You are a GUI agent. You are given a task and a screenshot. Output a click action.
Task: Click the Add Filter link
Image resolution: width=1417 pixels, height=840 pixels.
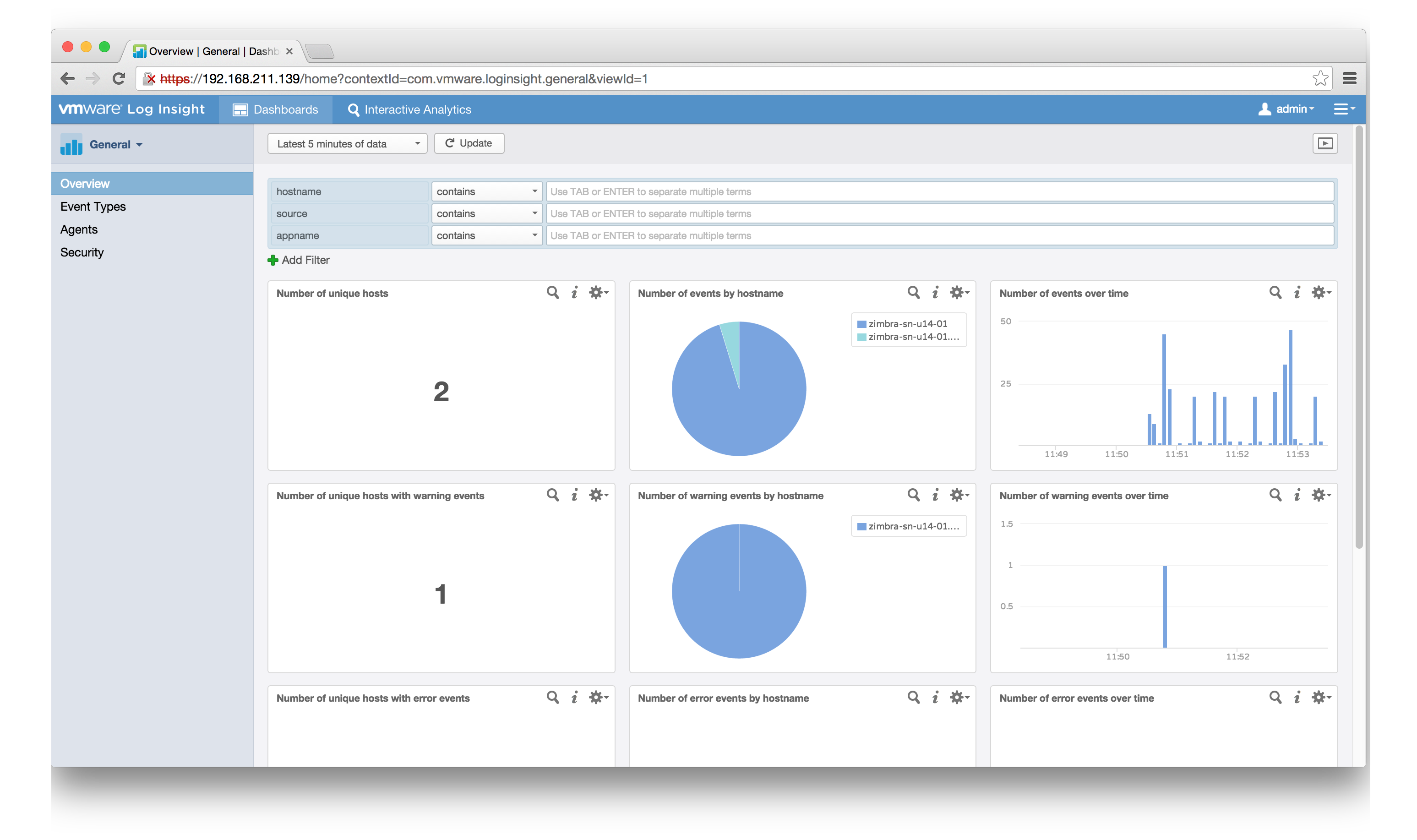click(x=298, y=260)
